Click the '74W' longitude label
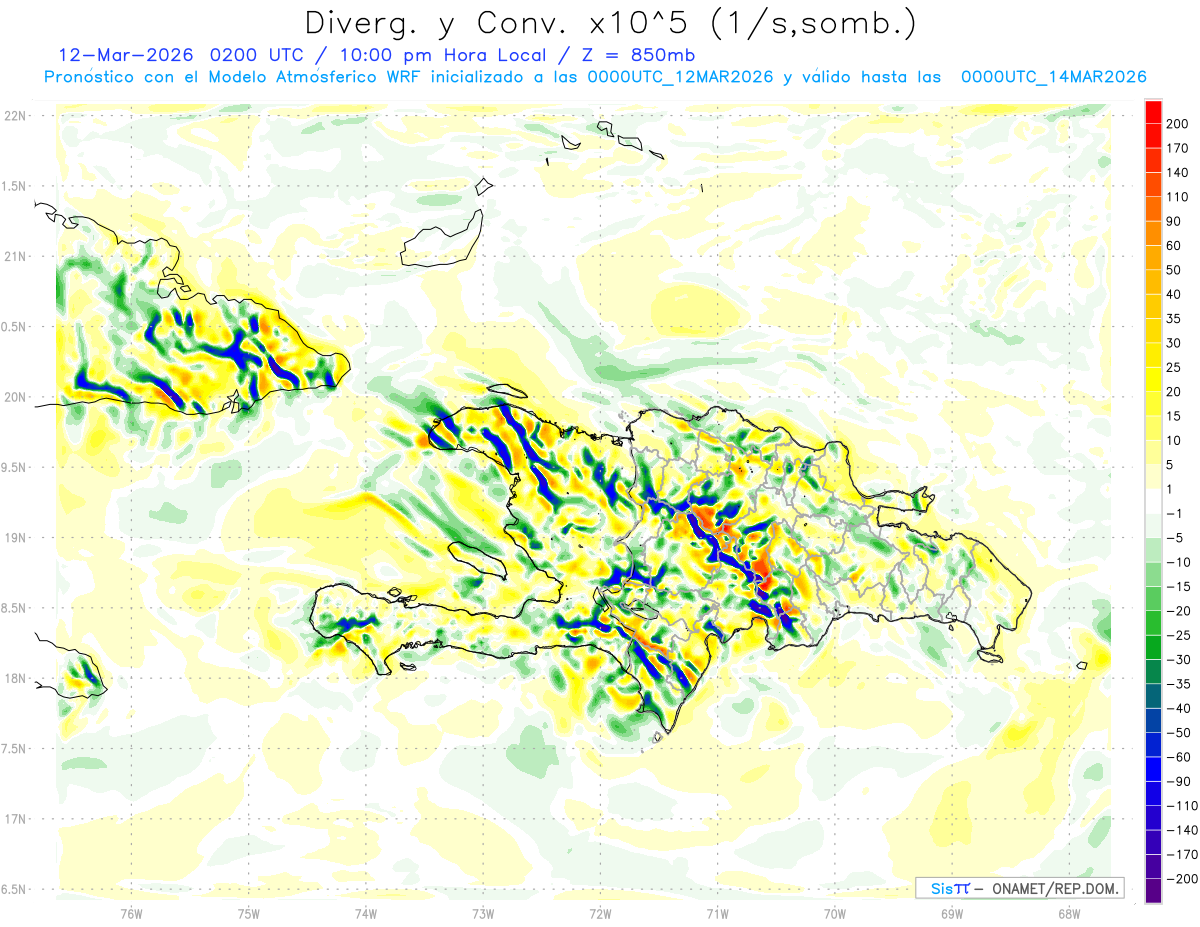This screenshot has height=927, width=1200. tap(365, 912)
